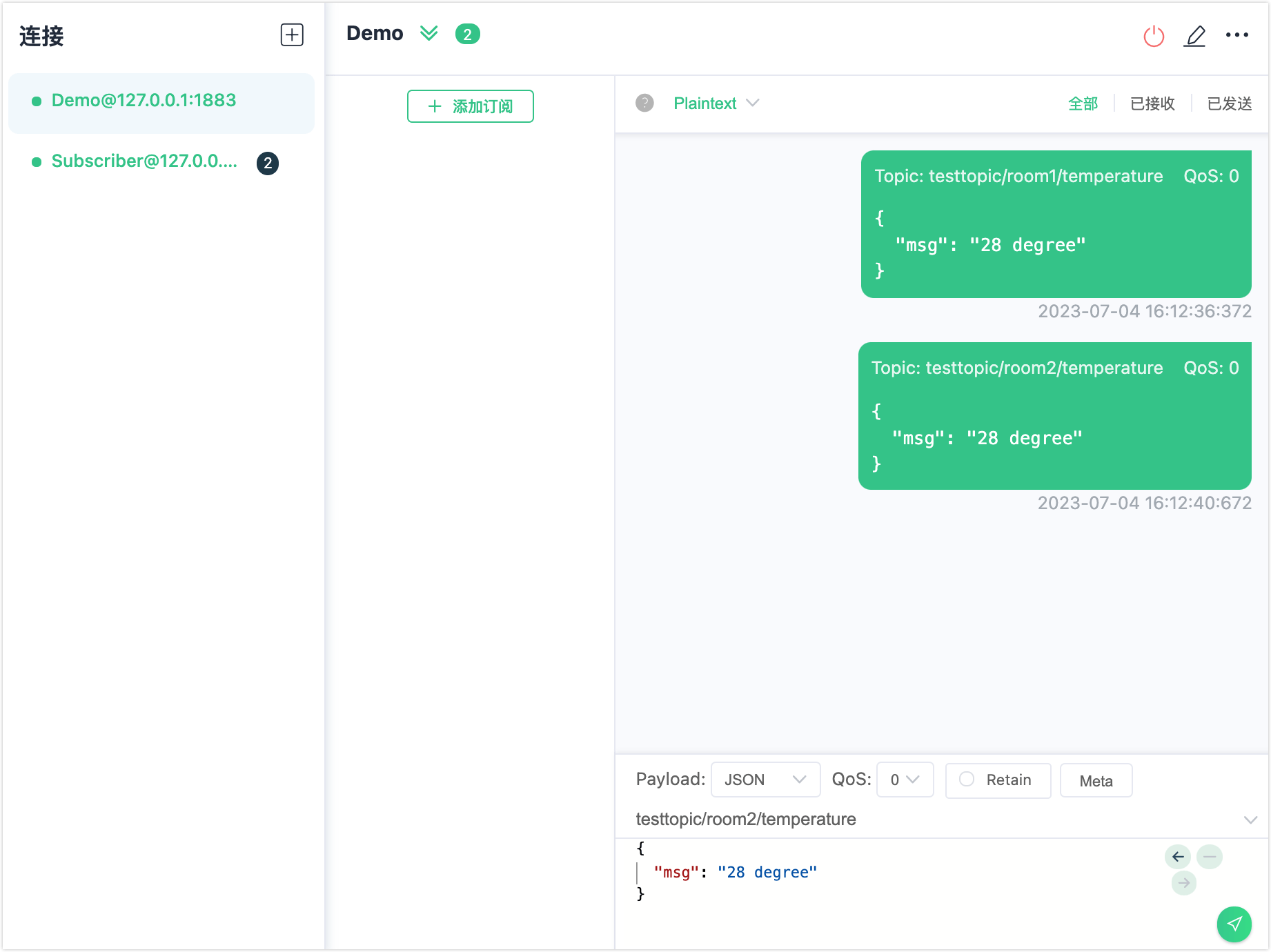Collapse details with green double chevron
Image resolution: width=1271 pixels, height=952 pixels.
(429, 34)
